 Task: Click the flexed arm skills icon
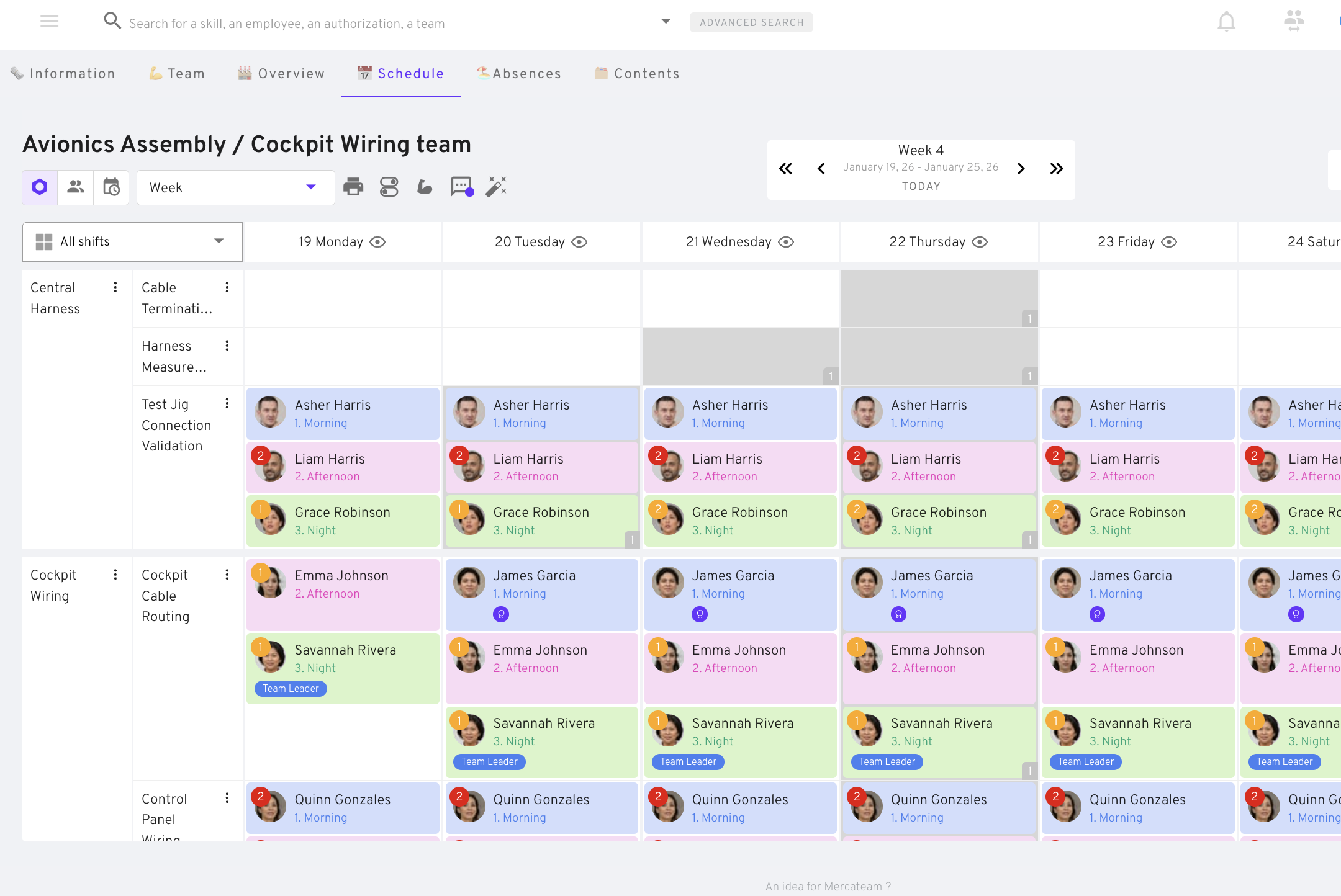coord(425,187)
